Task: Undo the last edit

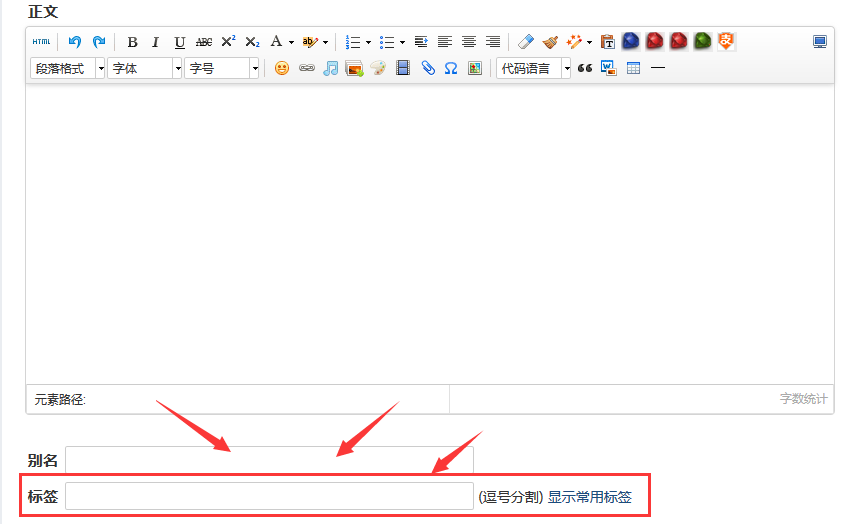Action: tap(75, 42)
